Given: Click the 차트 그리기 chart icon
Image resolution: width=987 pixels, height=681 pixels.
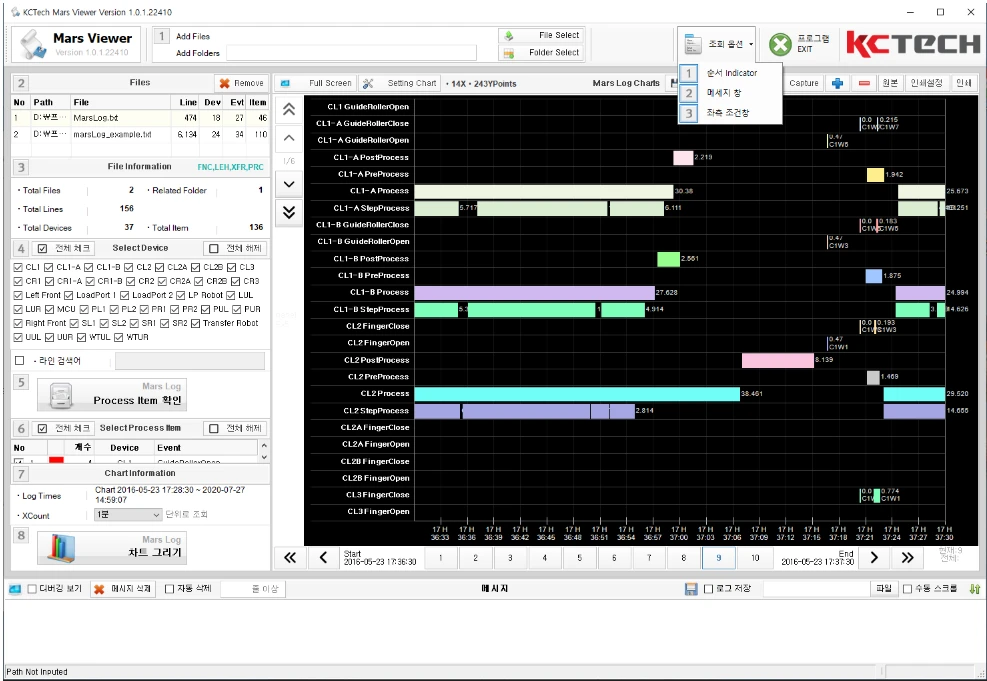Looking at the screenshot, I should 61,548.
